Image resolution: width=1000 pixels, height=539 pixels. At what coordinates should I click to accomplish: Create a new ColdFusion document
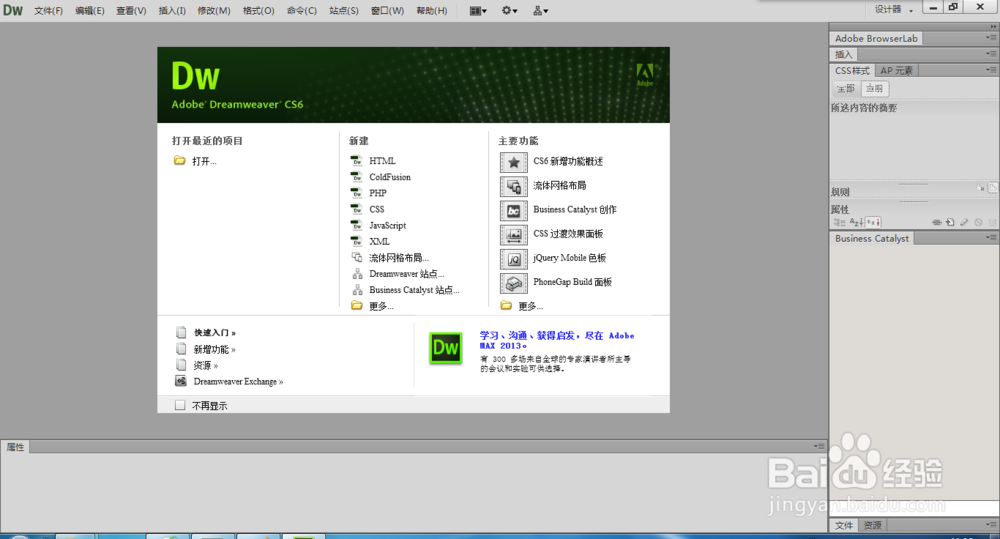point(390,177)
